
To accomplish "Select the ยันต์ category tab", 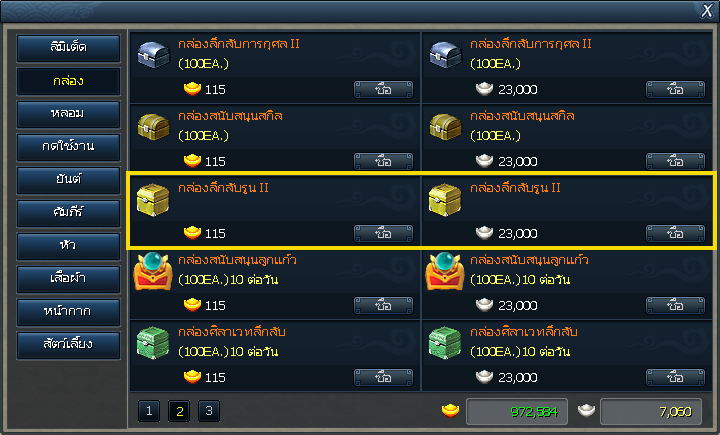I will 68,180.
